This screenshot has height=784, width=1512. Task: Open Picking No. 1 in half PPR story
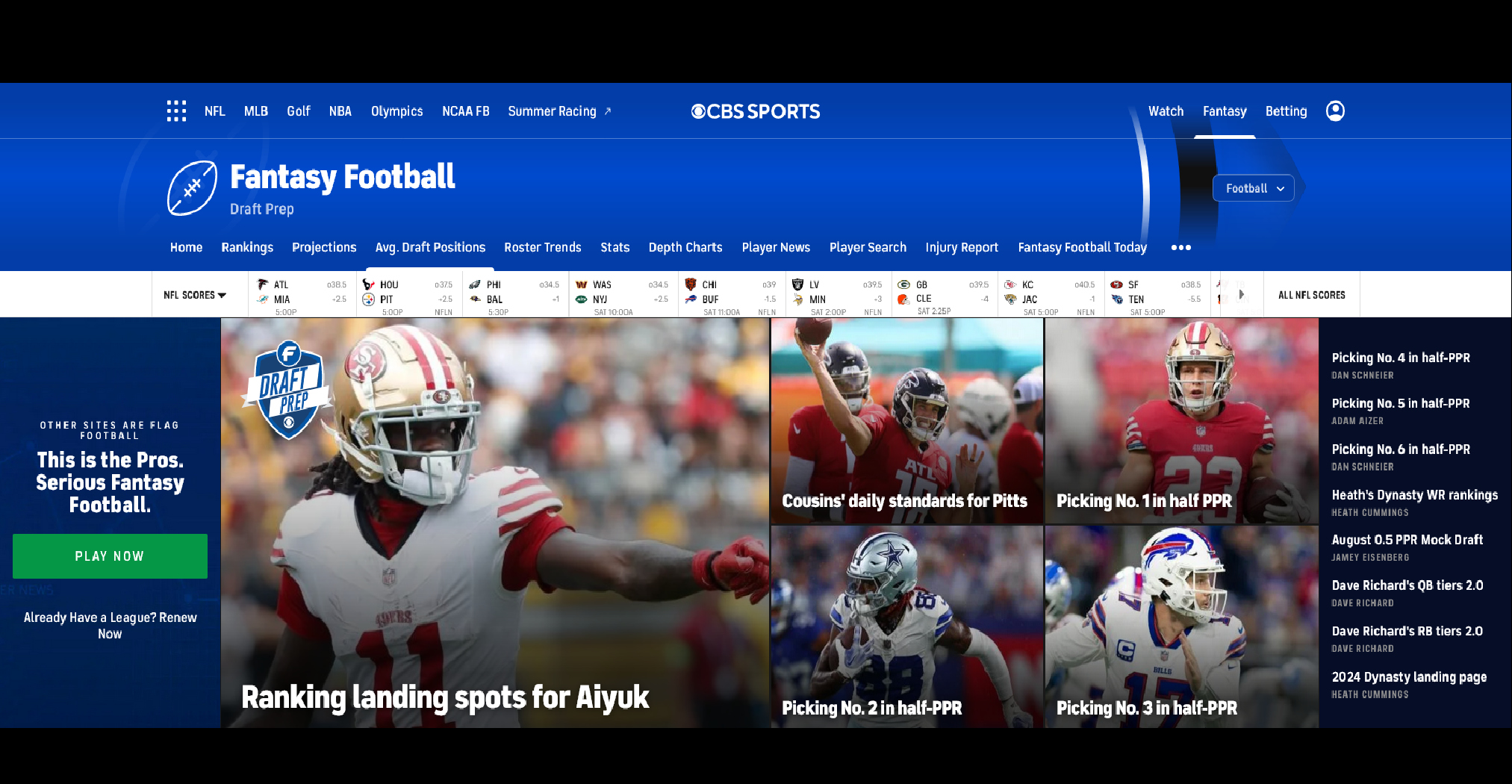(x=1145, y=501)
